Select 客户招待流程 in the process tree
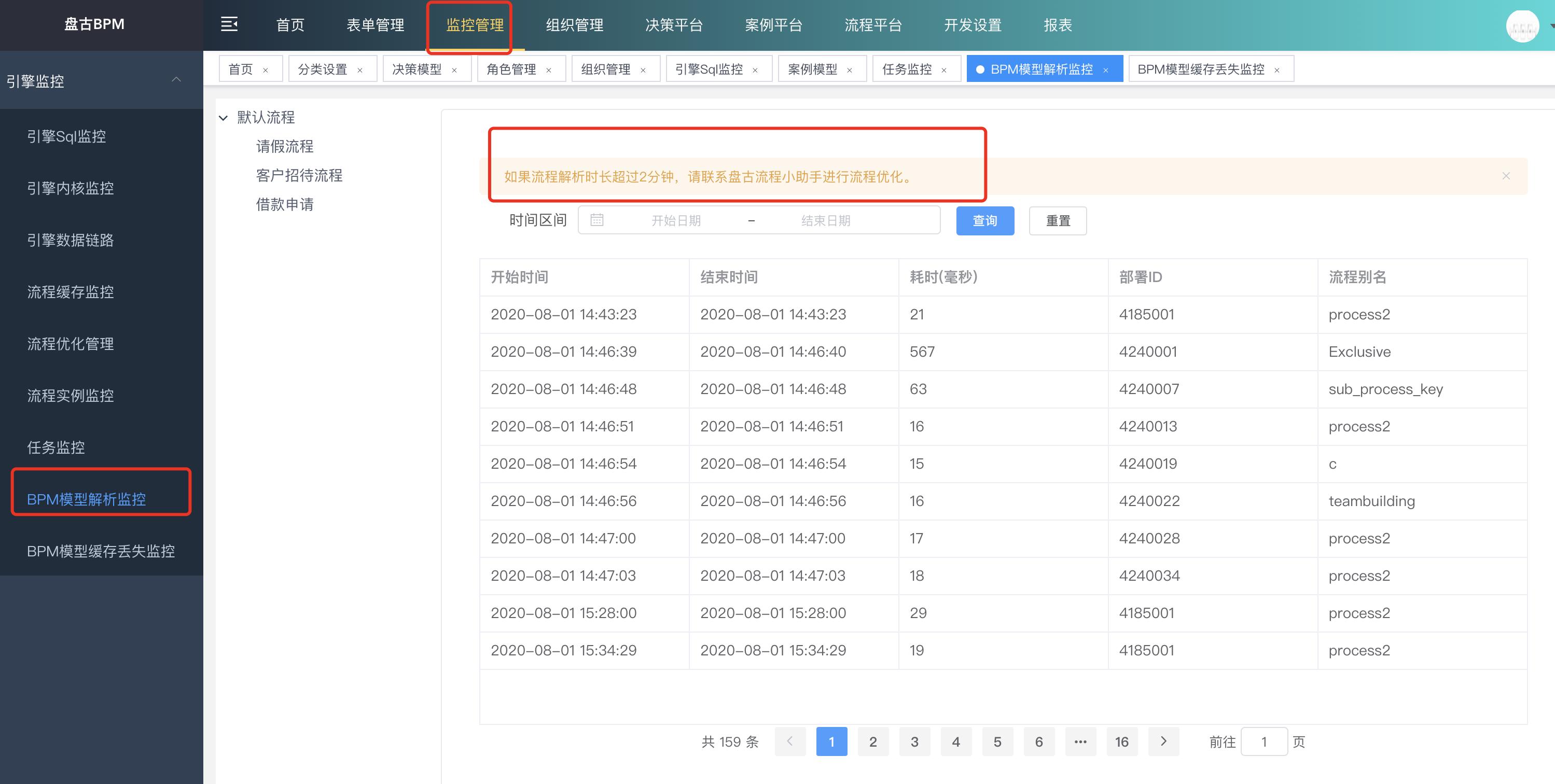1555x784 pixels. 299,175
